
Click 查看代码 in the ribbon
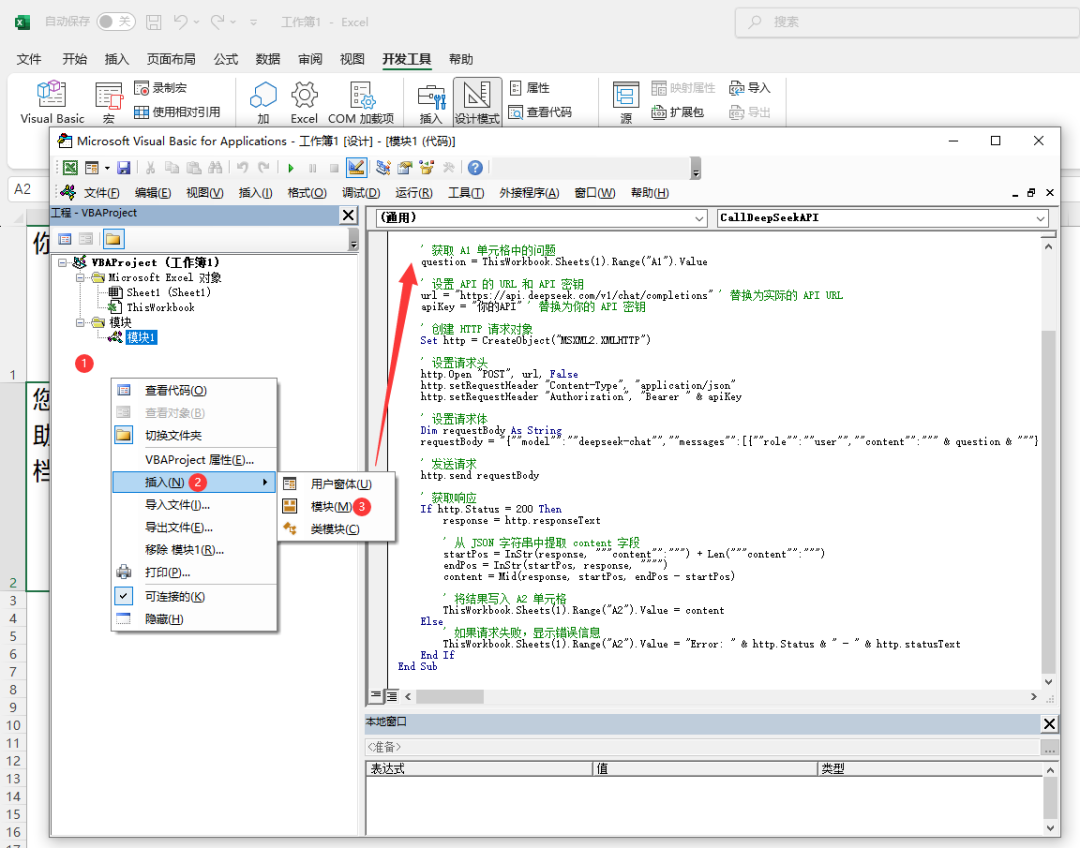point(540,112)
